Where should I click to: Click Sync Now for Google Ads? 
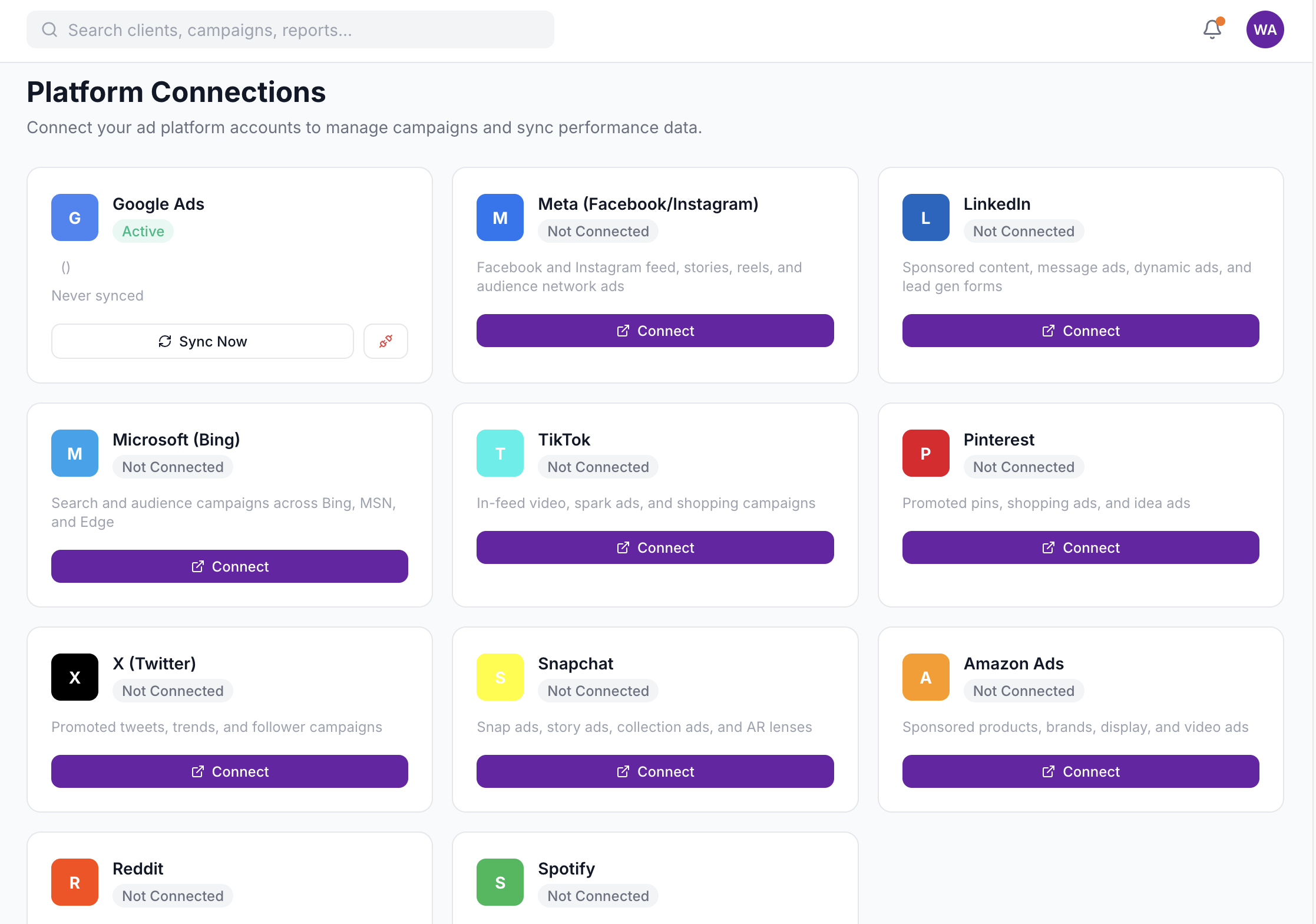(202, 341)
